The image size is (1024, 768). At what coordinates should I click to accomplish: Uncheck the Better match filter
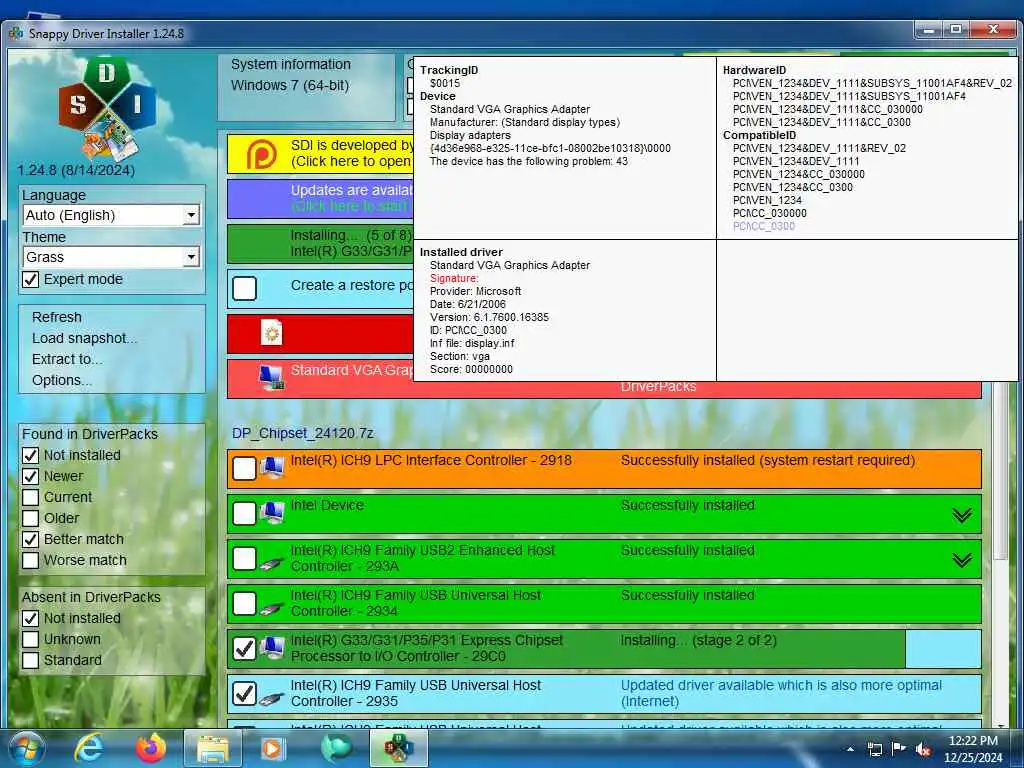31,539
